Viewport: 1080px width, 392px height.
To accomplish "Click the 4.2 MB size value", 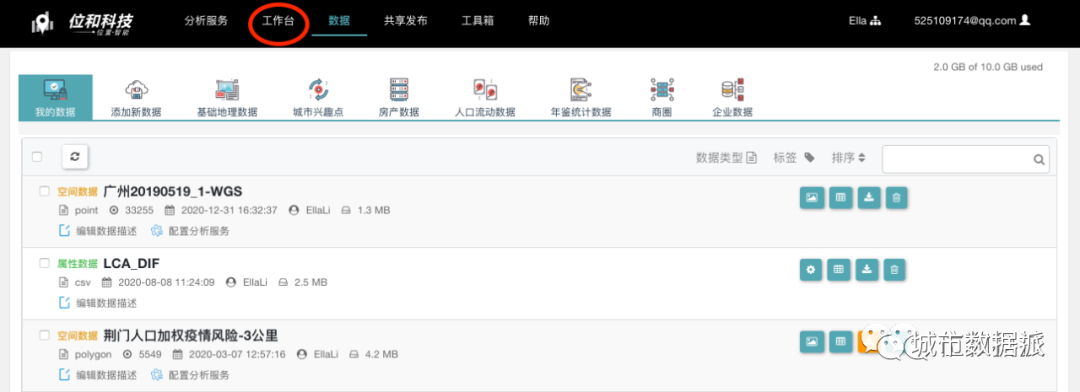I will [x=381, y=355].
